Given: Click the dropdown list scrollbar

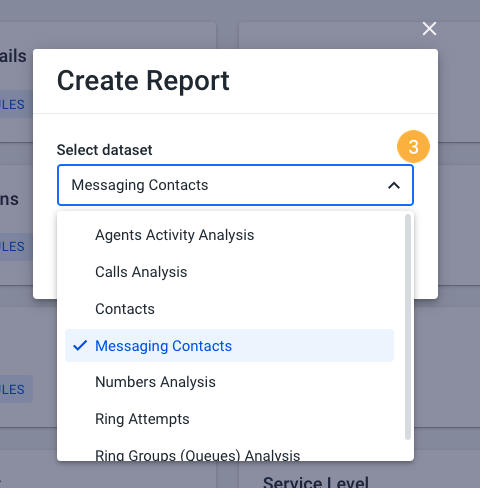Looking at the screenshot, I should [408, 327].
